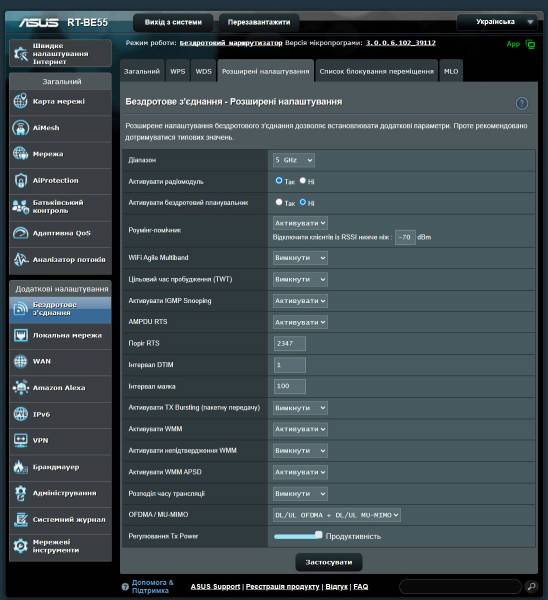Open the TX Bursting dropdown

[x=300, y=408]
